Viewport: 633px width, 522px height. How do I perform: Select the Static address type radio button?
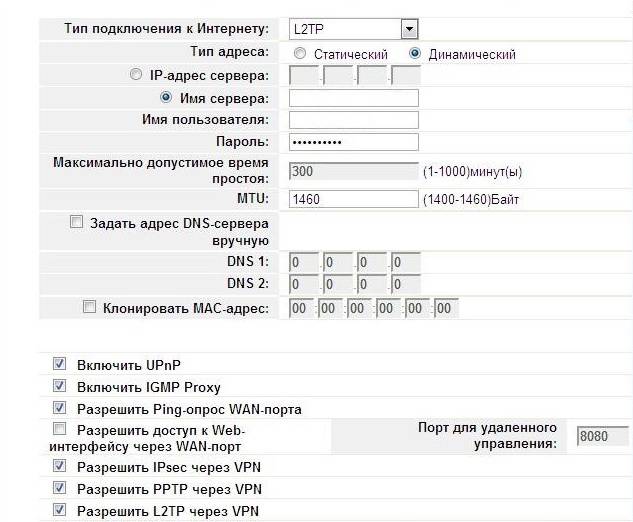[300, 53]
